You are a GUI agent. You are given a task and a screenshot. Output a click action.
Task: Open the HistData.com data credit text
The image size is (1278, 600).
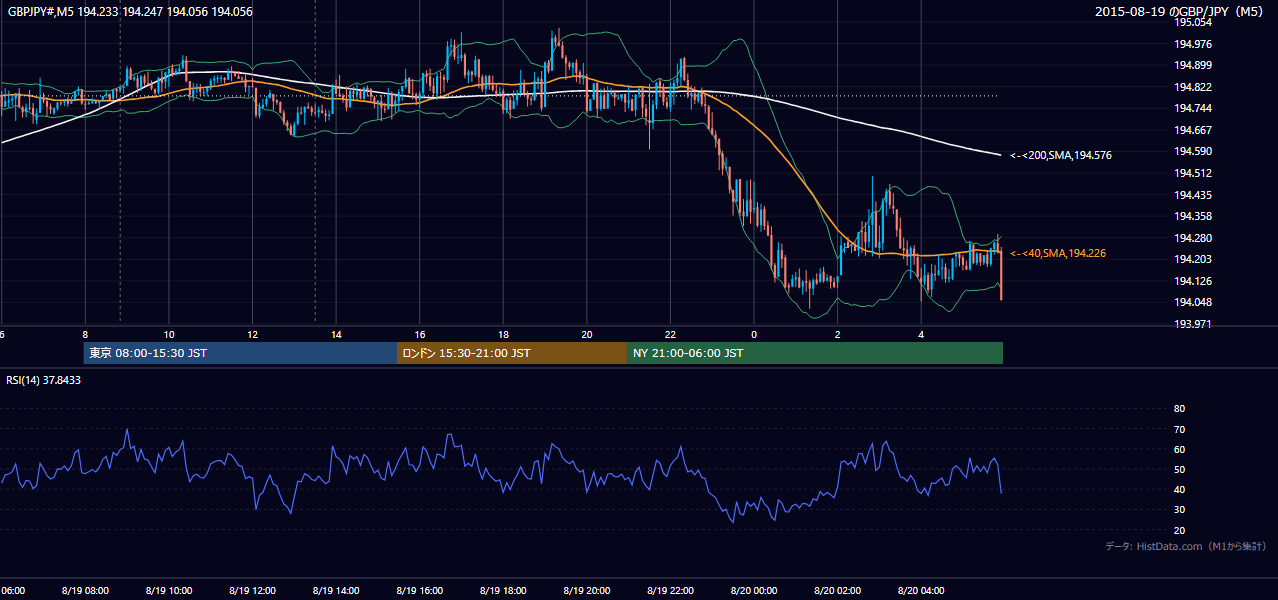pyautogui.click(x=1186, y=546)
